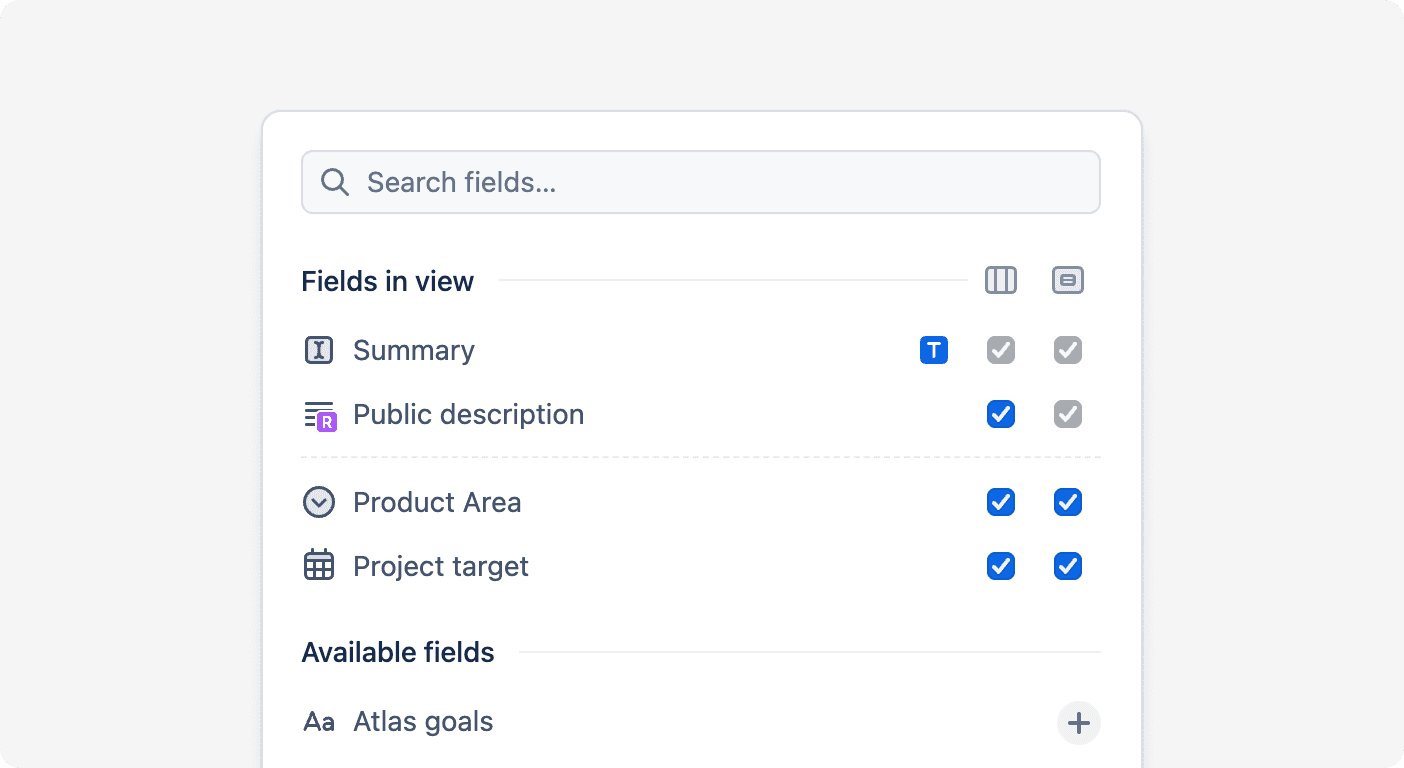Viewport: 1404px width, 768px height.
Task: Click the Product Area dropdown circle icon
Action: (x=319, y=502)
